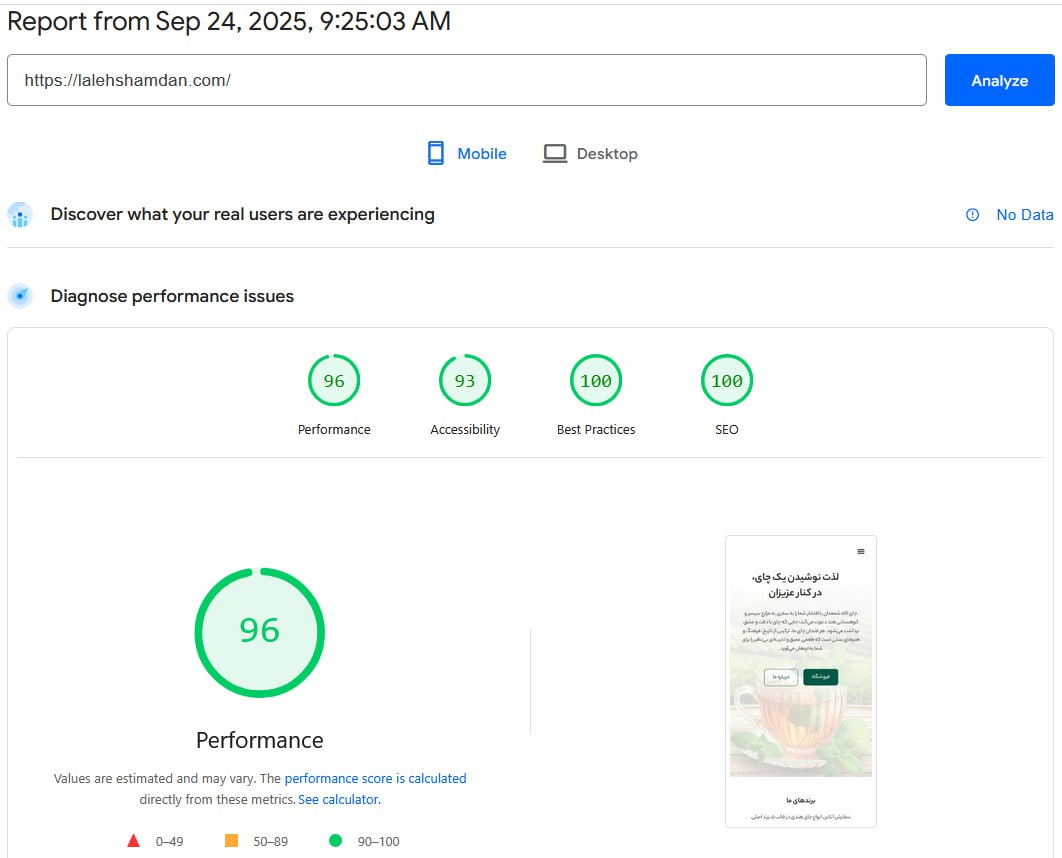
Task: Click the mobile page screenshot thumbnail
Action: point(800,681)
